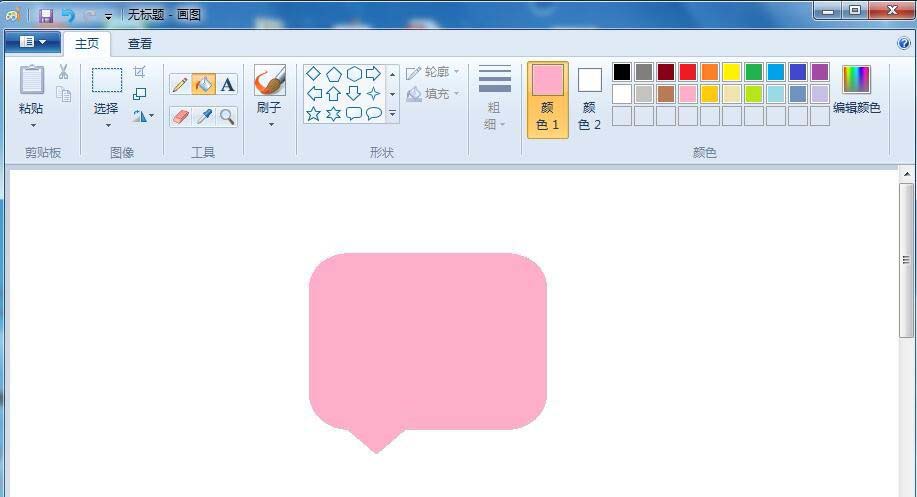Click the vertical scrollbar thumb
This screenshot has width=917, height=497.
pyautogui.click(x=906, y=260)
